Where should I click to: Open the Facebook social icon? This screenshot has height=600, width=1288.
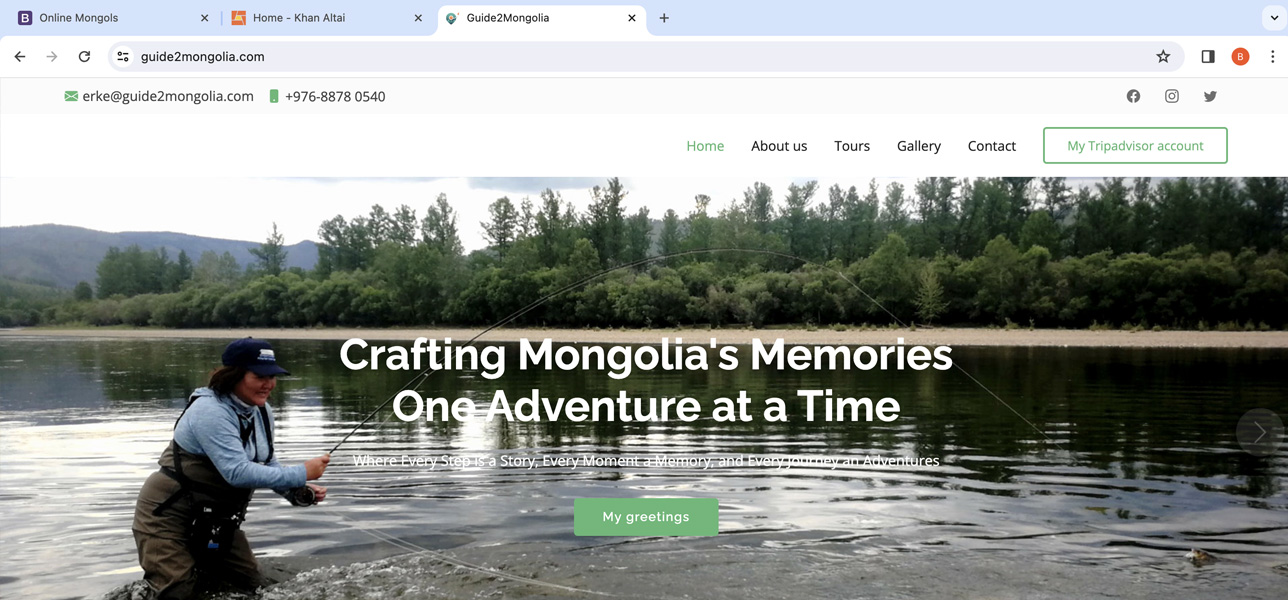pyautogui.click(x=1133, y=96)
